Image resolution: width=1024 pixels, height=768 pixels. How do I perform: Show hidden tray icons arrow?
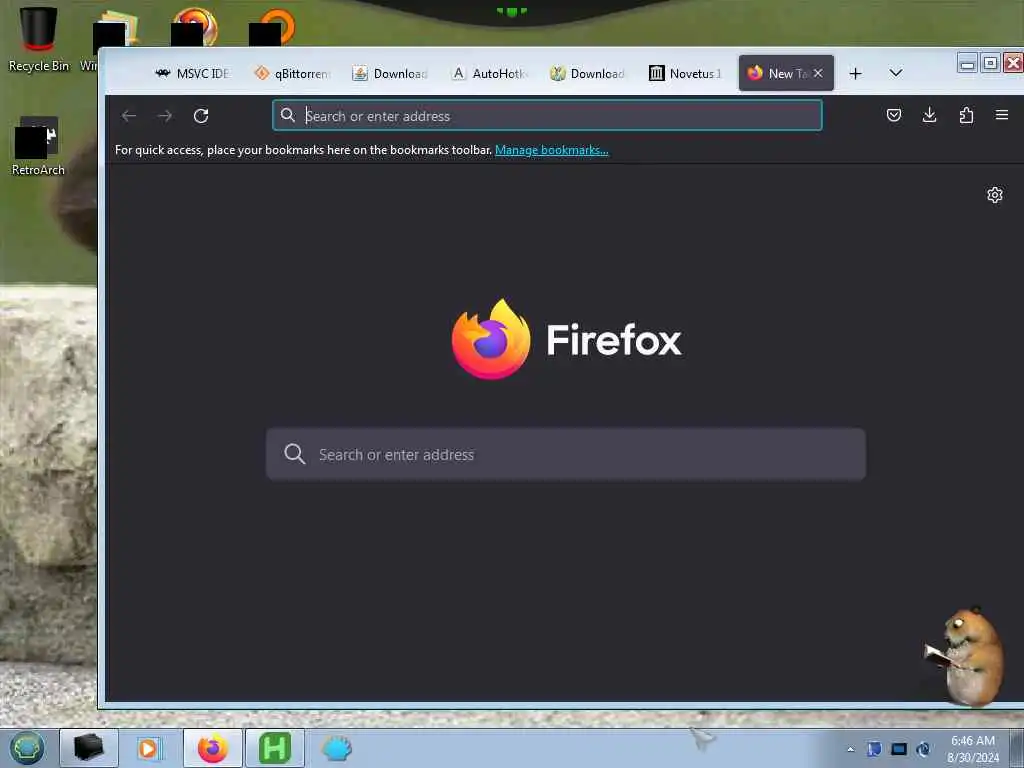[850, 750]
